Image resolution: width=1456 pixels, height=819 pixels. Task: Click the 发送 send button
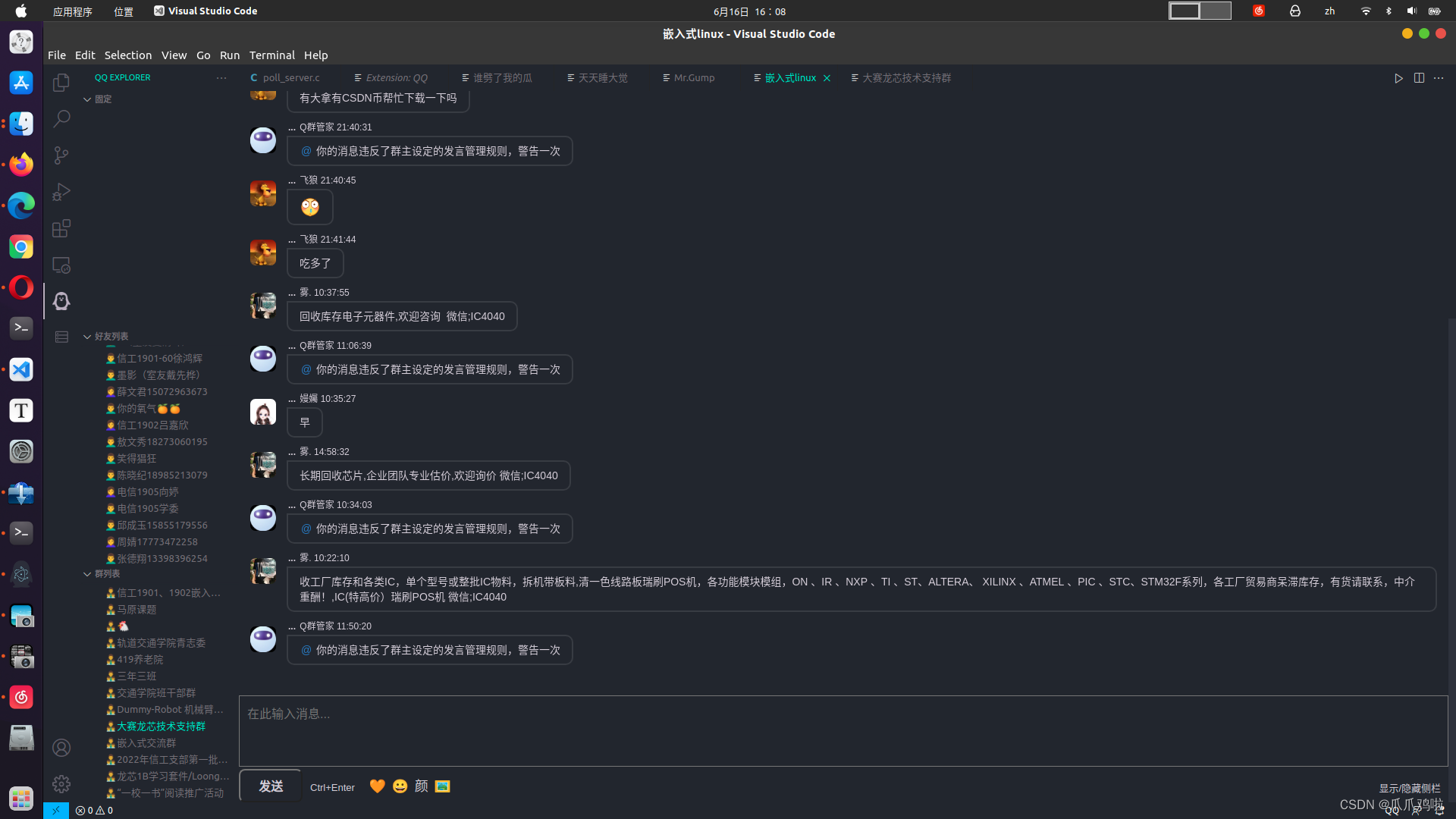click(271, 786)
